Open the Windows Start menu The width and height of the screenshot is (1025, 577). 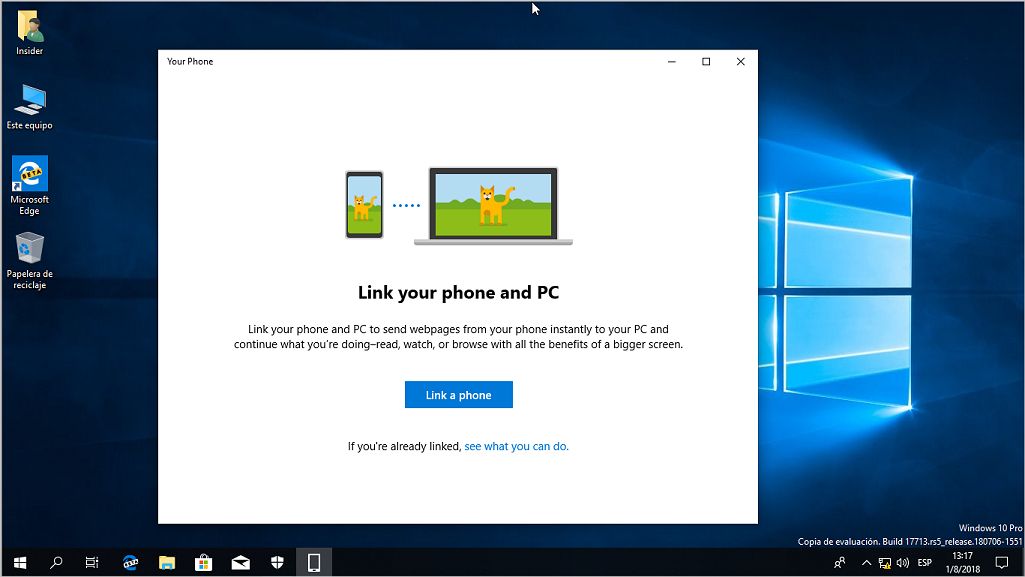click(20, 562)
